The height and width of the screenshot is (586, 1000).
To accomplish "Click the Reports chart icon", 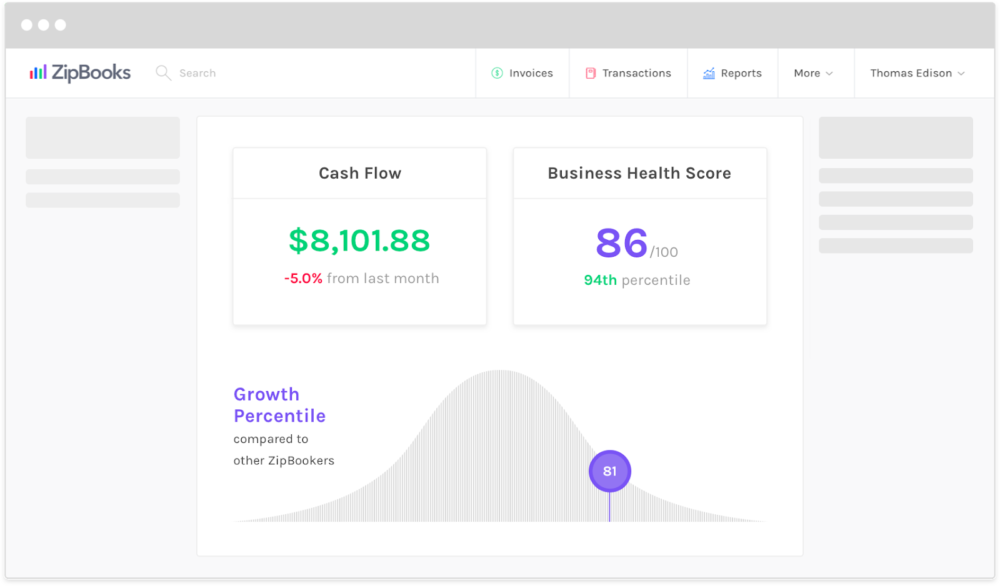I will (x=709, y=73).
